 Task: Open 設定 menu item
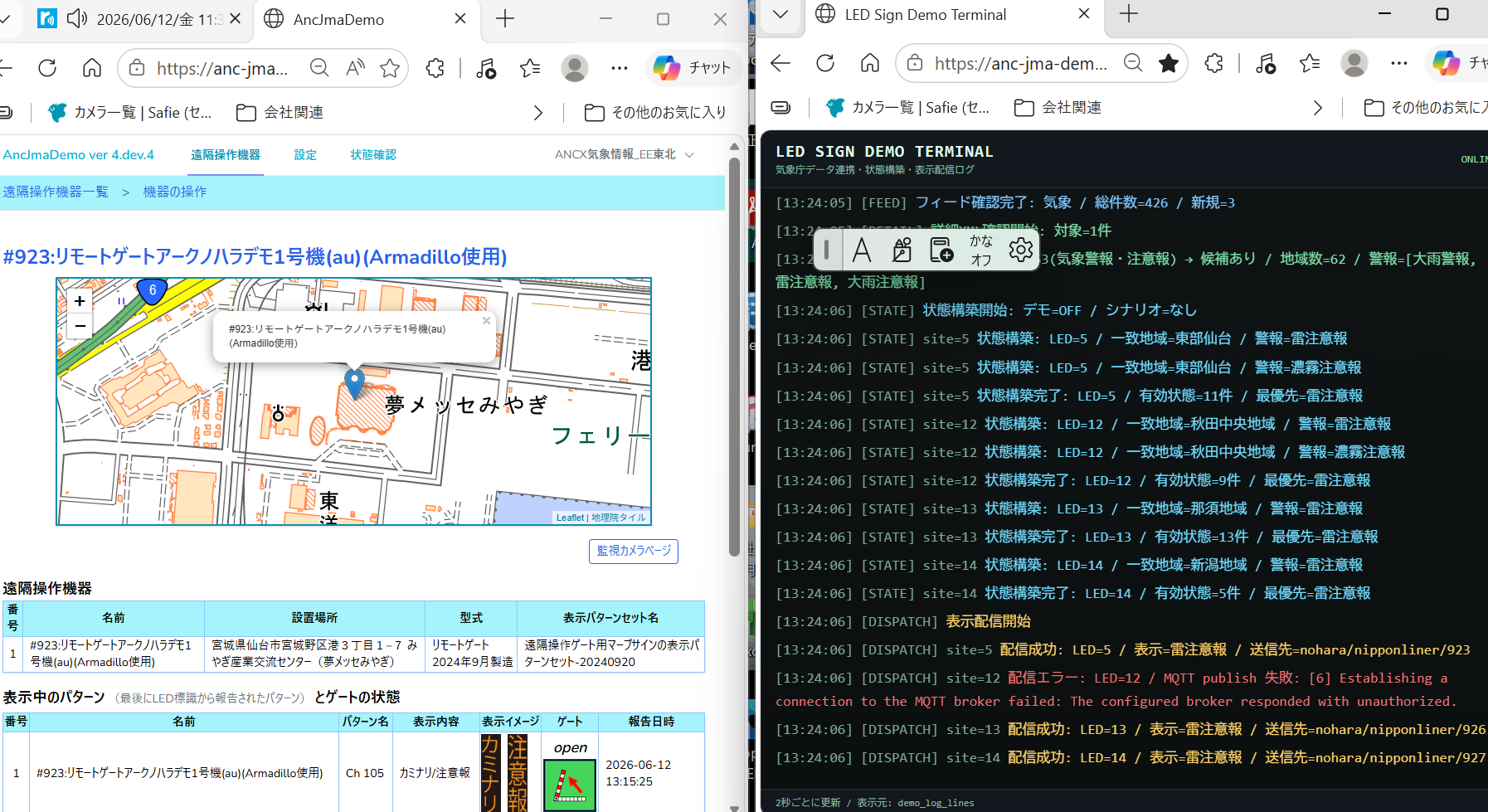click(x=305, y=155)
